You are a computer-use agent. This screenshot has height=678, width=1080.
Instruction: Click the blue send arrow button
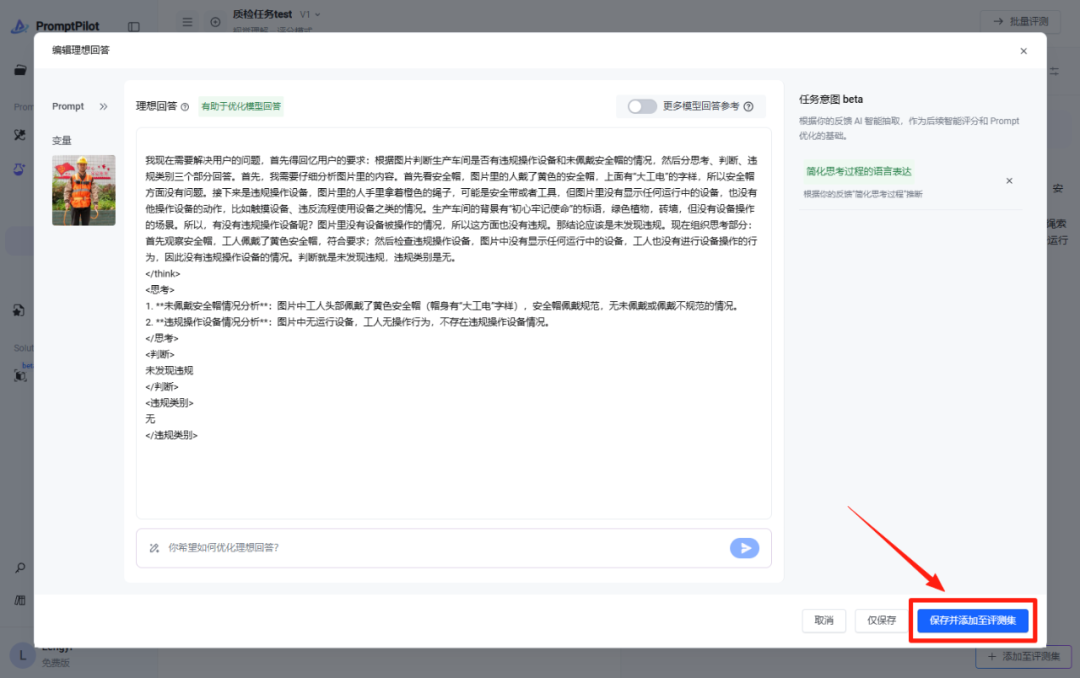point(745,548)
